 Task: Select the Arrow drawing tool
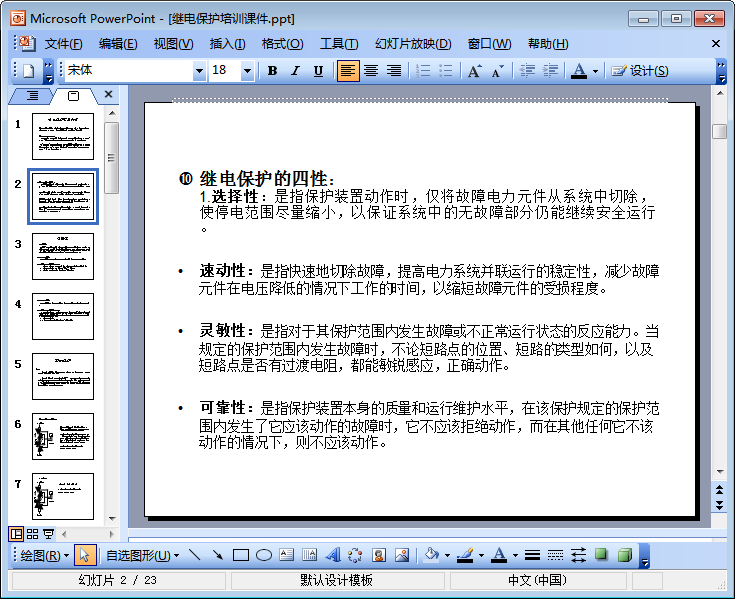tap(217, 555)
